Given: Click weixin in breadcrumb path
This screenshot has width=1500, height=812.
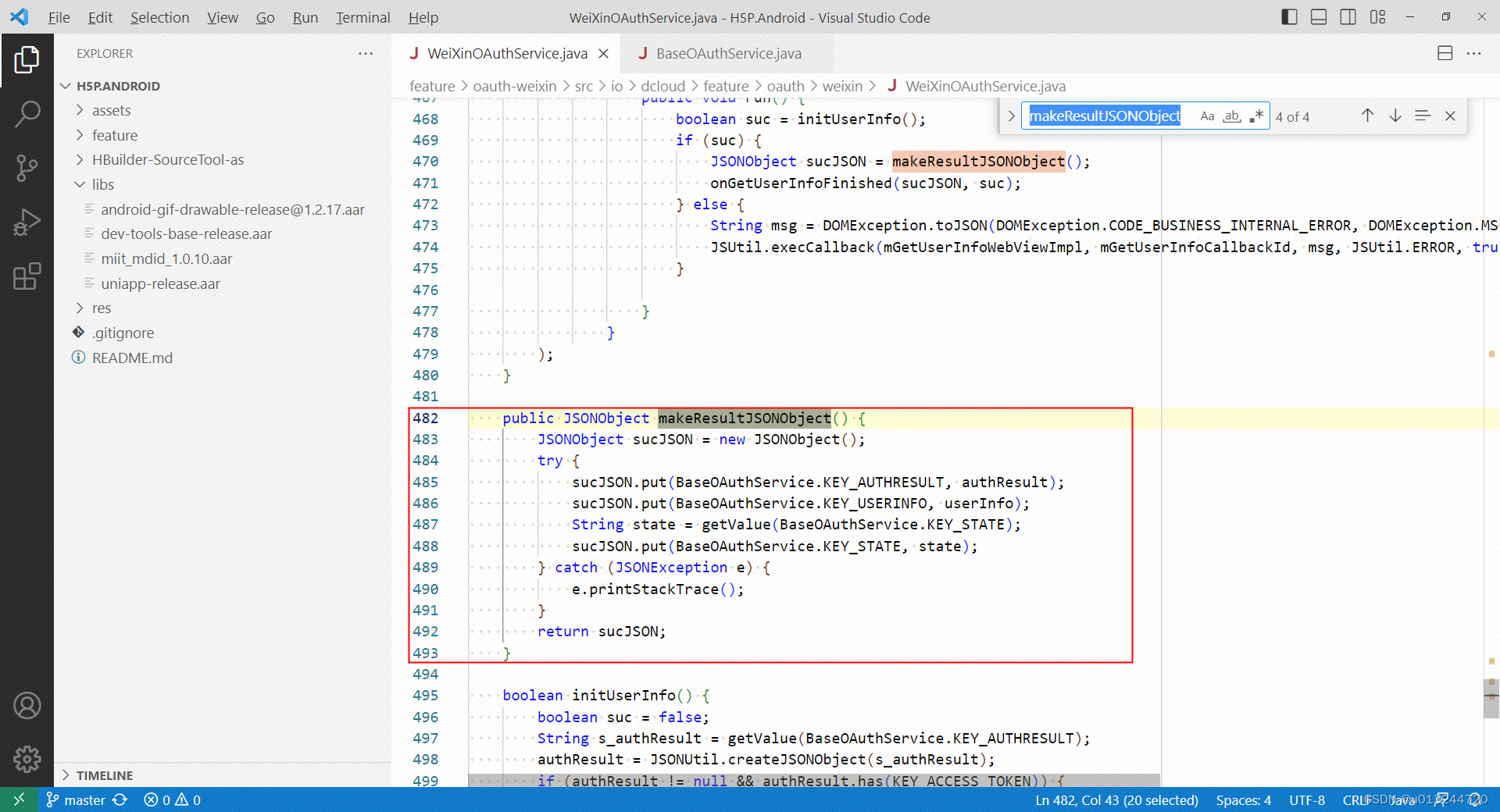Looking at the screenshot, I should tap(842, 86).
